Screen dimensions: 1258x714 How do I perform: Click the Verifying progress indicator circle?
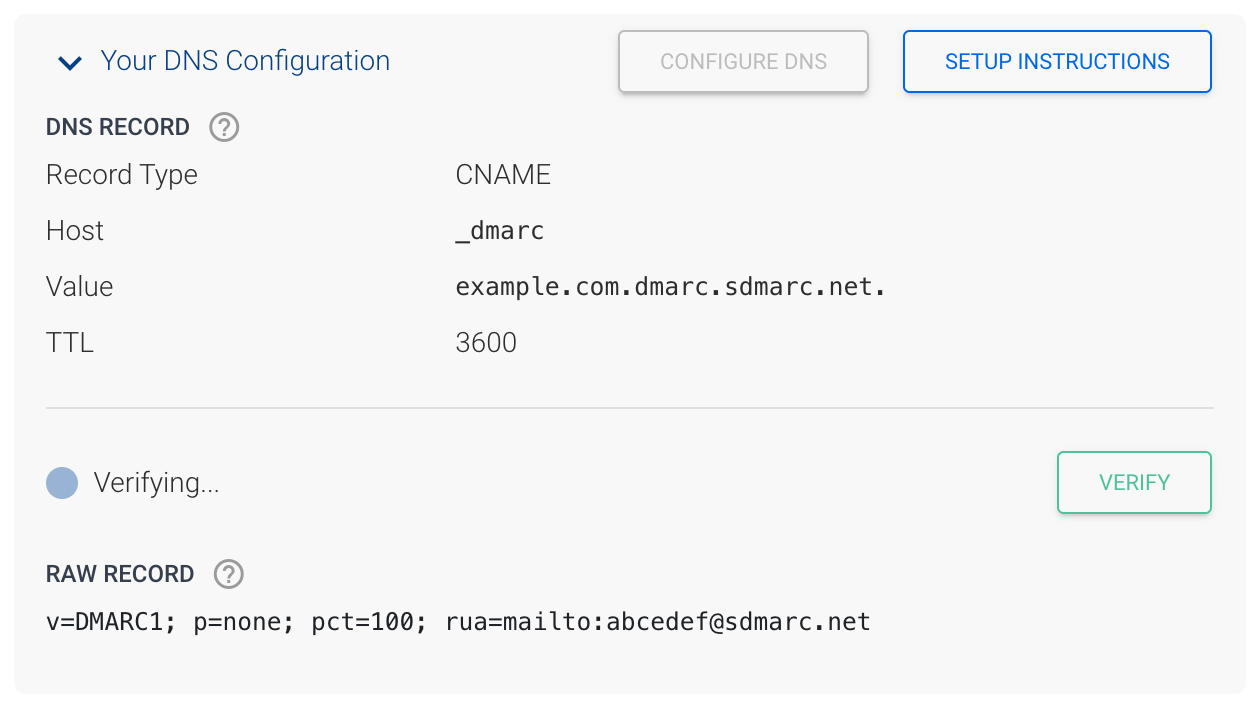pos(61,483)
